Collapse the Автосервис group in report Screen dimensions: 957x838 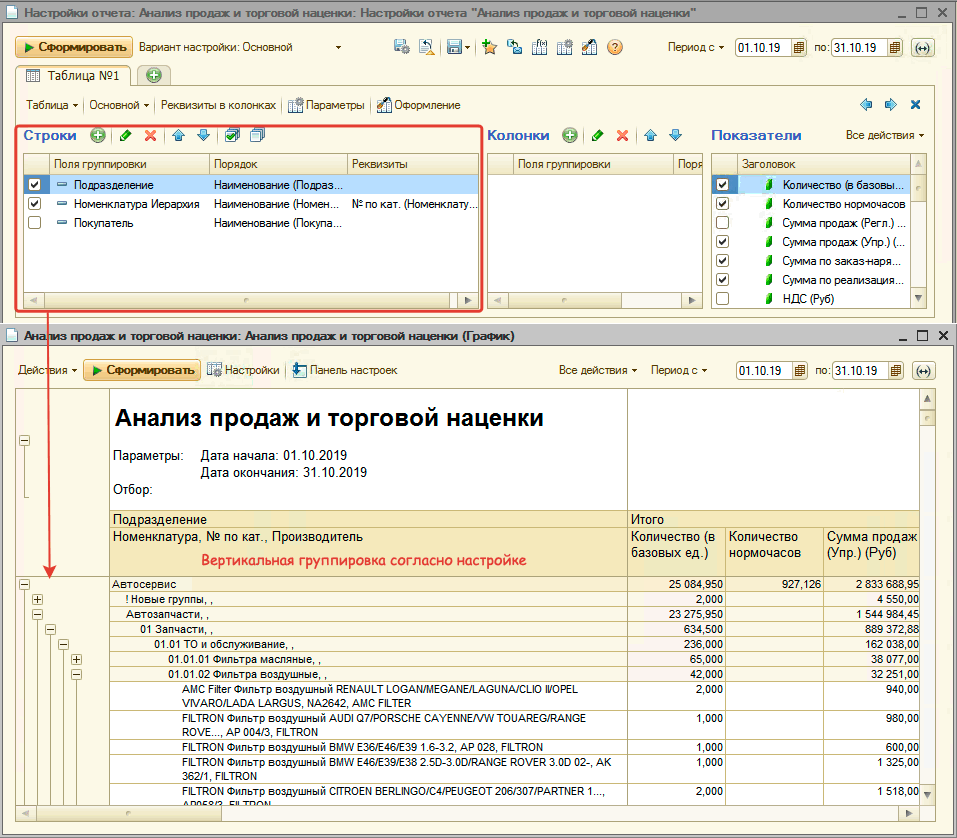24,583
